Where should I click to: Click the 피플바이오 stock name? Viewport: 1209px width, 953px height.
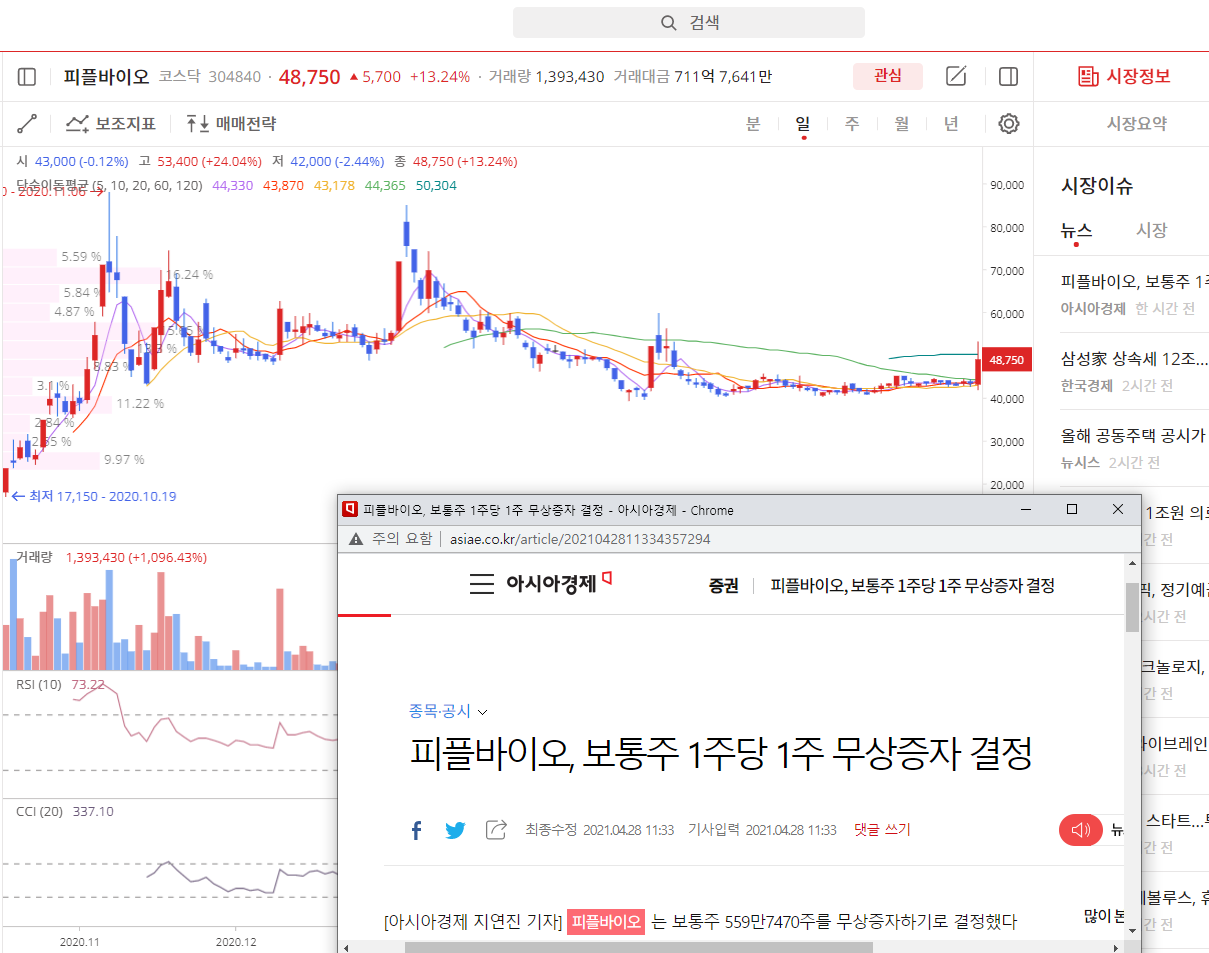pyautogui.click(x=106, y=77)
